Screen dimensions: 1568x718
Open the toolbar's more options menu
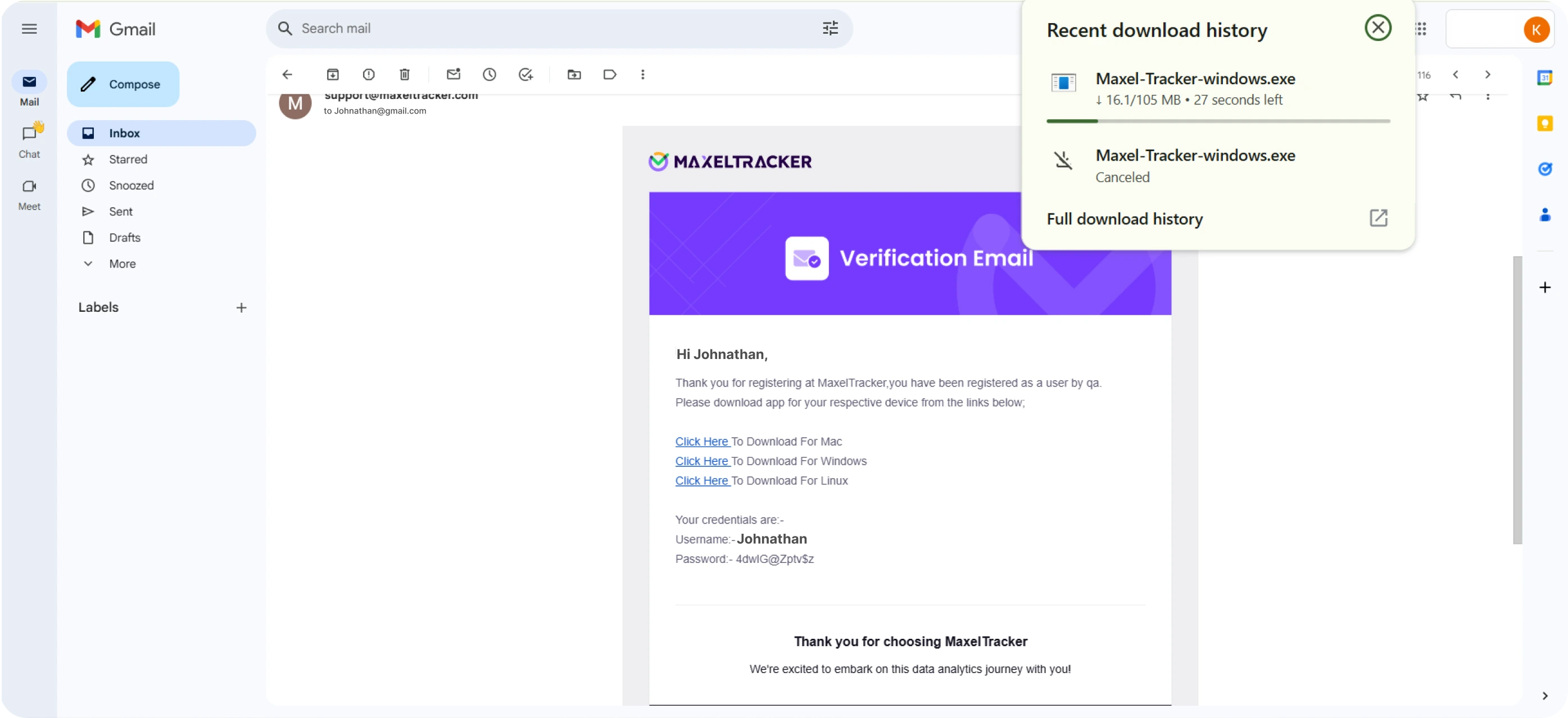click(x=643, y=74)
